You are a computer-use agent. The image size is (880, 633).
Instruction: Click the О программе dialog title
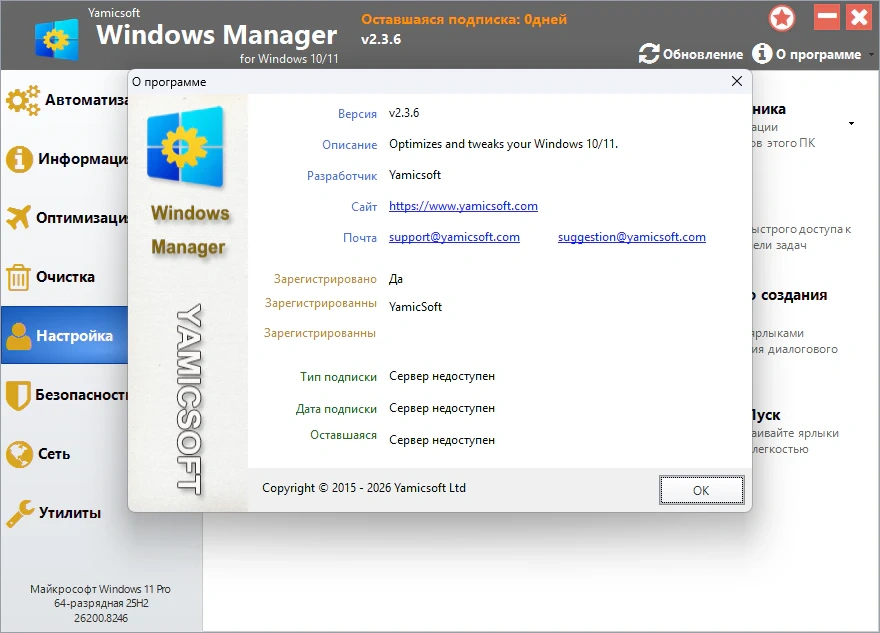169,82
